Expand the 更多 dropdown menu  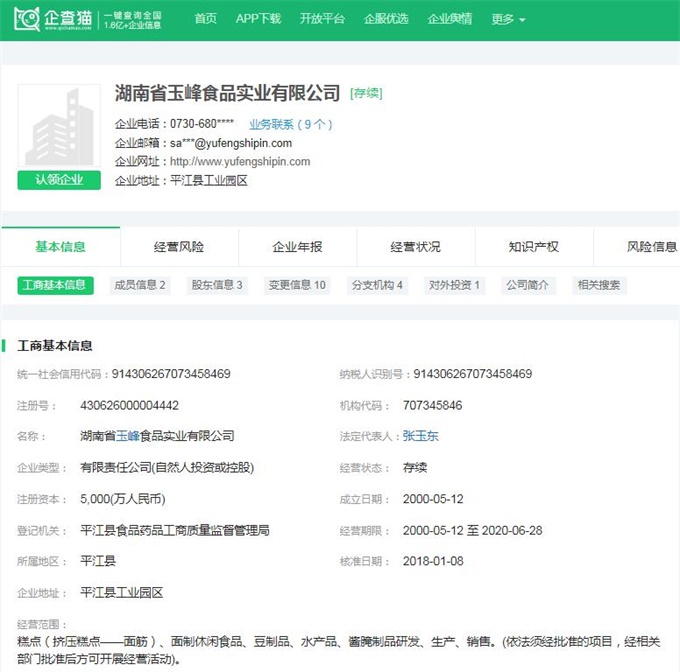click(508, 19)
